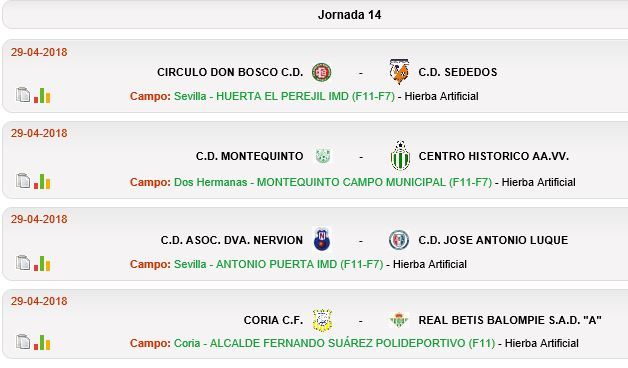
Task: View statistics chart for Montequinto match
Action: point(42,181)
